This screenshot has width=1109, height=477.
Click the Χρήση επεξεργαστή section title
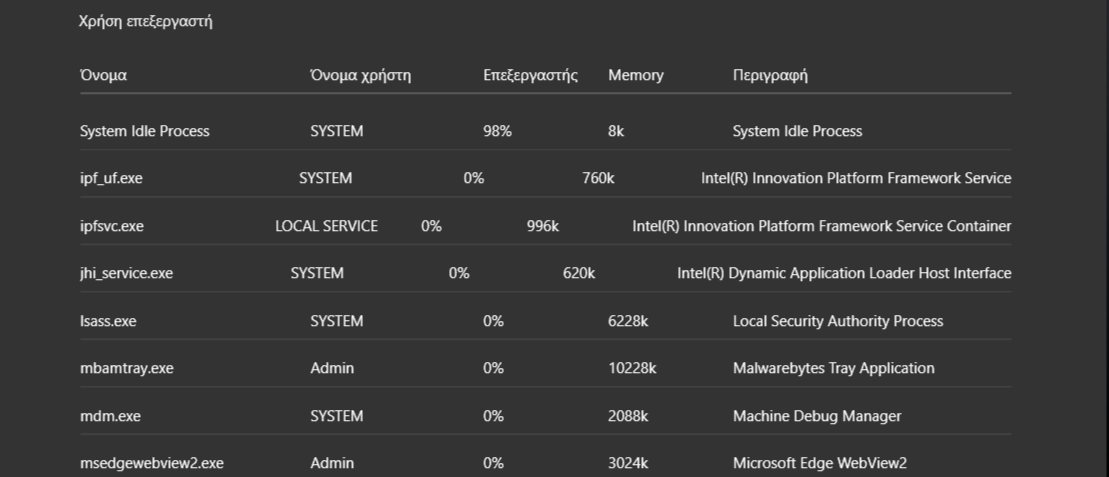point(146,21)
